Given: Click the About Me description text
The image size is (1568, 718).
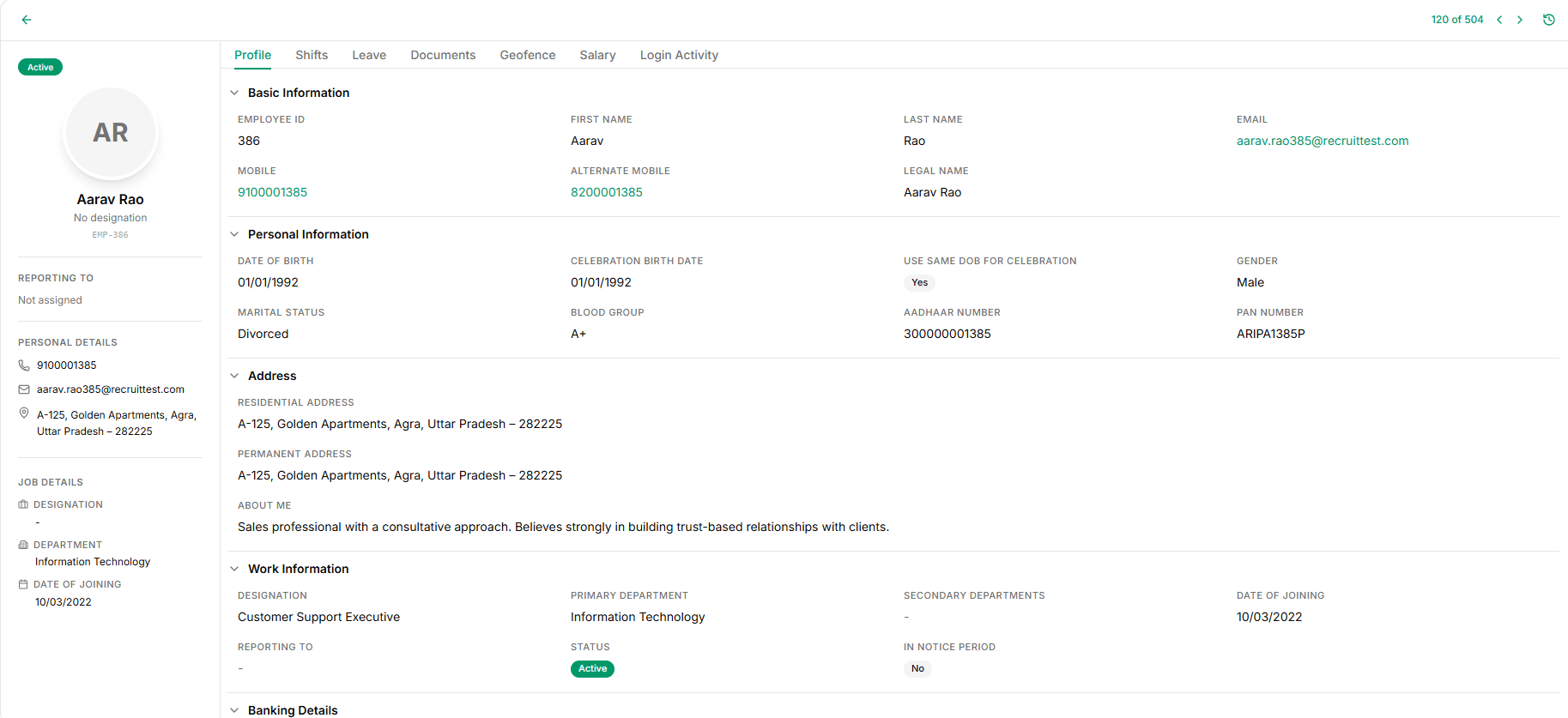Looking at the screenshot, I should pos(563,527).
